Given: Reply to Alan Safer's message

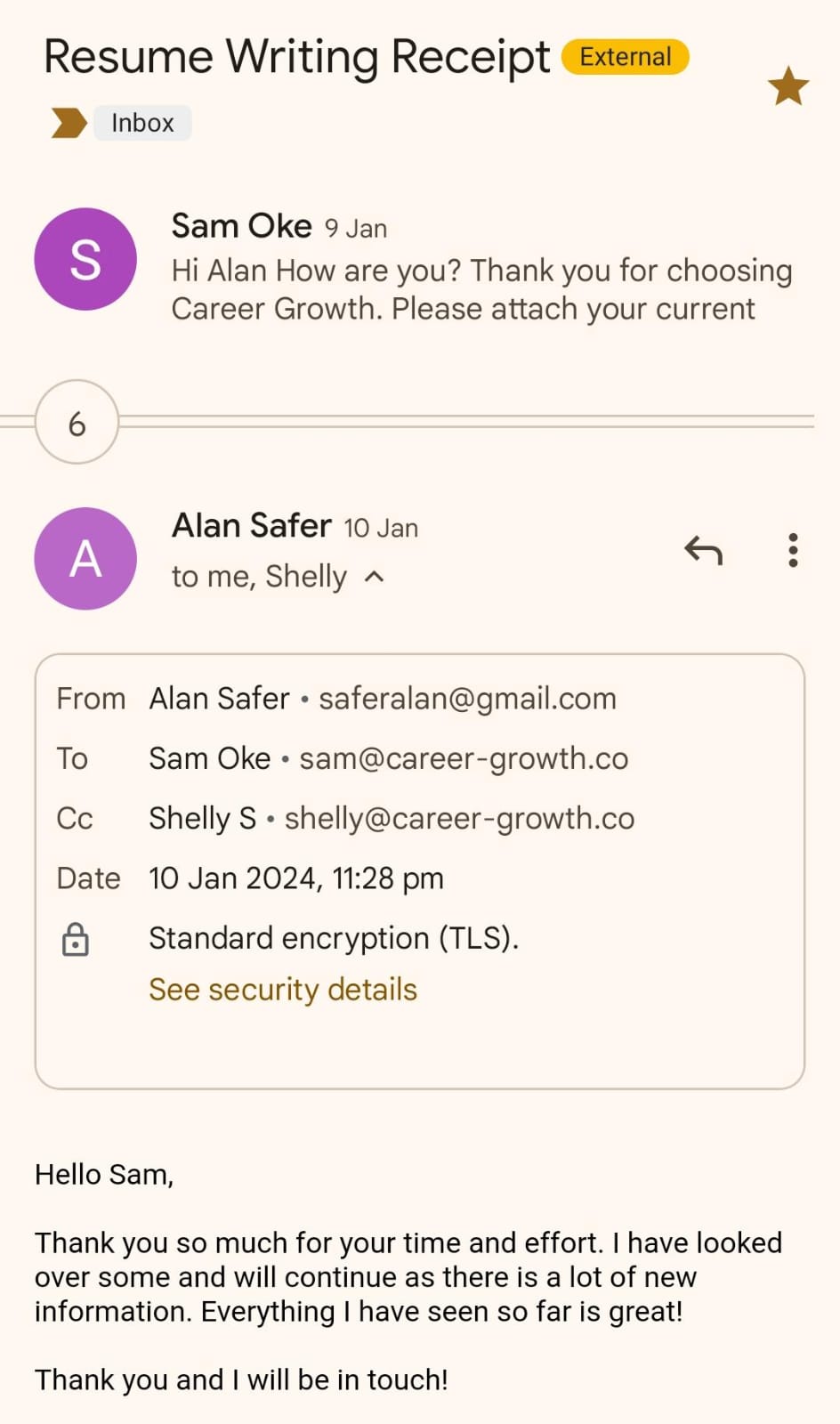Looking at the screenshot, I should pyautogui.click(x=703, y=551).
